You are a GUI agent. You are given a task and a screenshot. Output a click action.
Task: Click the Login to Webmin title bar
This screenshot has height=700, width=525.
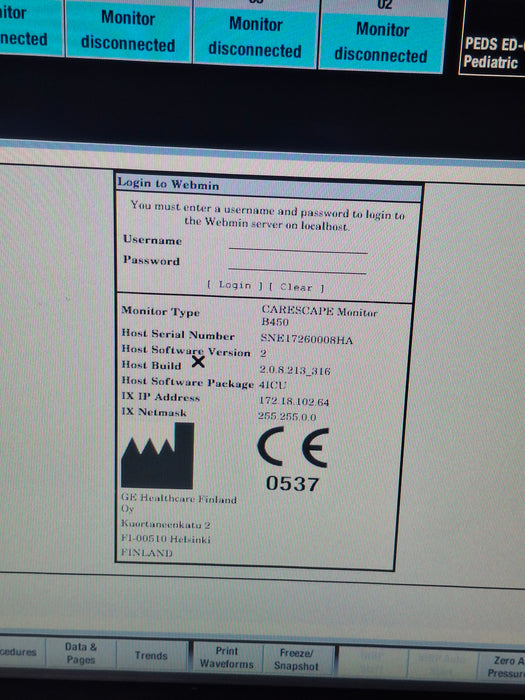point(269,187)
